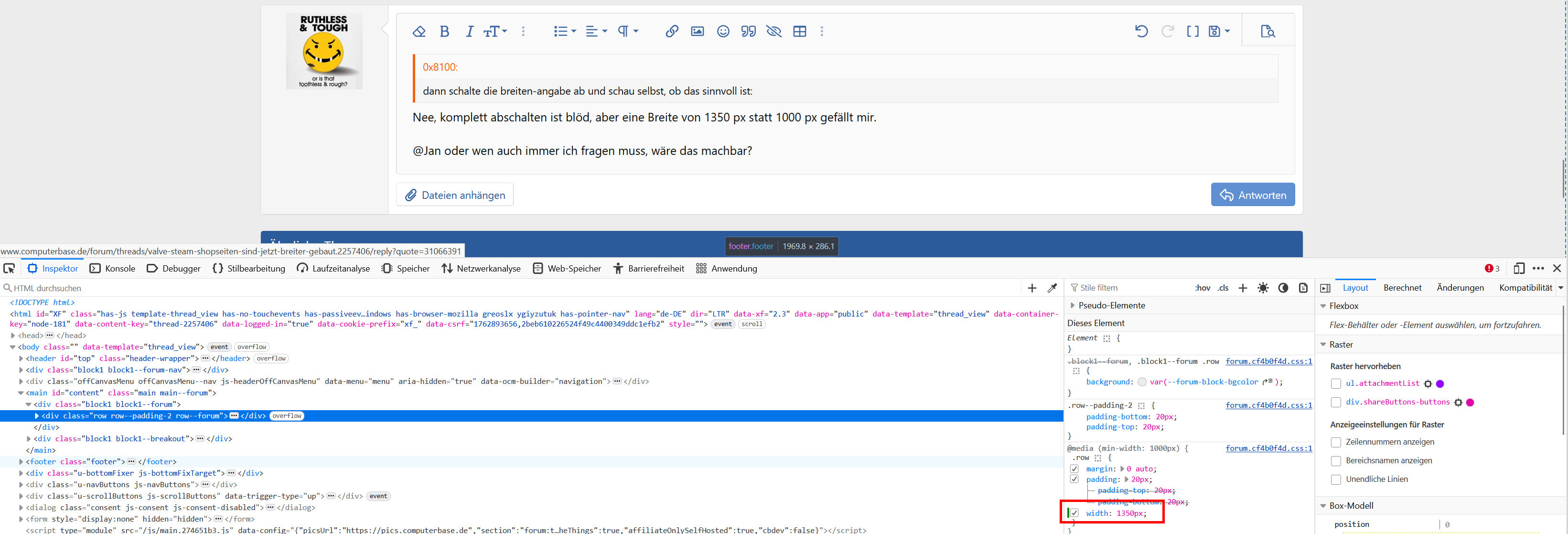Check the ul.attachmentList grid overlay
The width and height of the screenshot is (1568, 534).
pyautogui.click(x=1336, y=383)
